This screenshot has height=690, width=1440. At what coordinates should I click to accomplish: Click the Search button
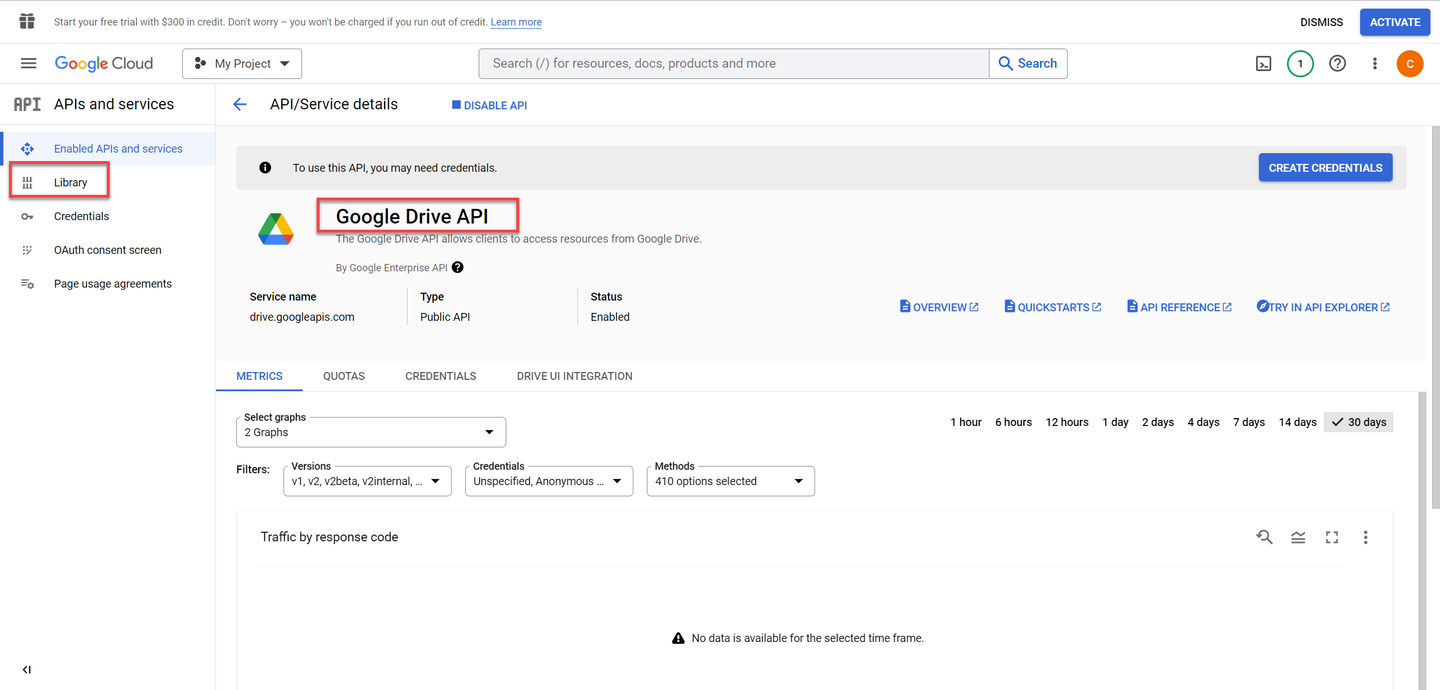point(1028,63)
